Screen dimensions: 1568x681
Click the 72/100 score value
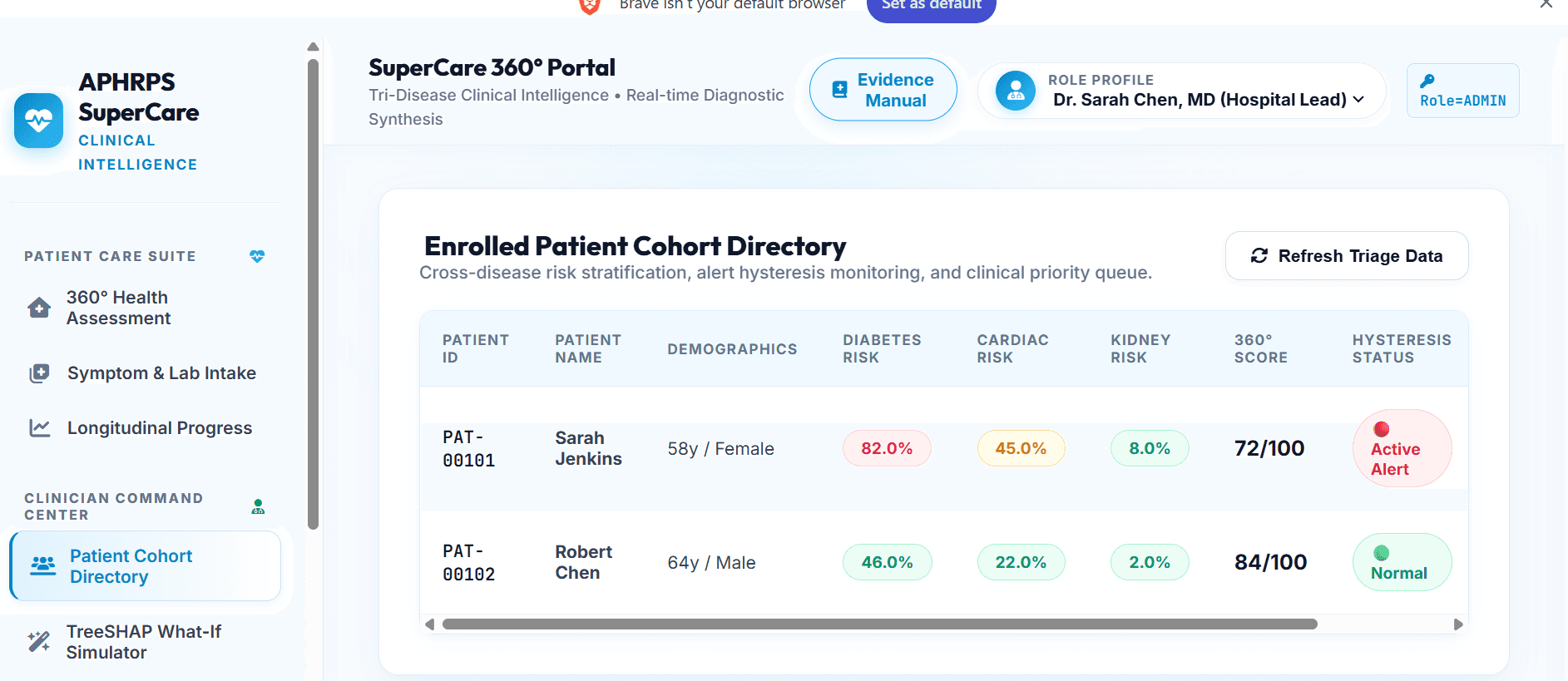(x=1269, y=448)
